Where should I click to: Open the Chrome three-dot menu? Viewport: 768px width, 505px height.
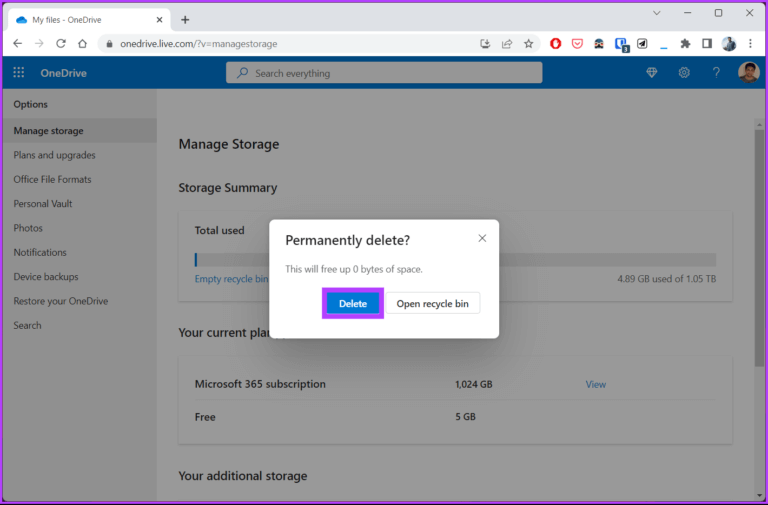pyautogui.click(x=750, y=44)
